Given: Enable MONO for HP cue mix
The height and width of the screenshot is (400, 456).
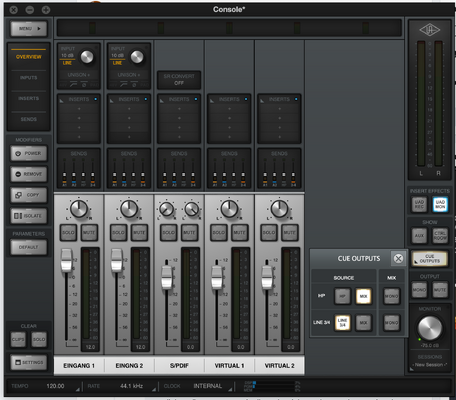Looking at the screenshot, I should (x=392, y=296).
